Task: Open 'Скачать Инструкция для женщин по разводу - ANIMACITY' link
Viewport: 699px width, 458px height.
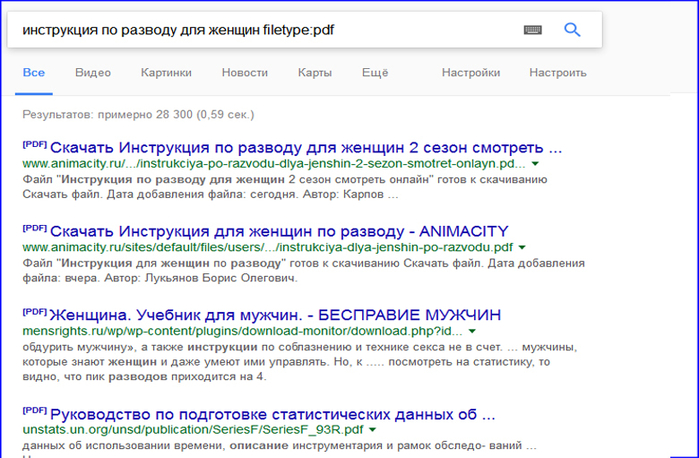Action: 277,229
